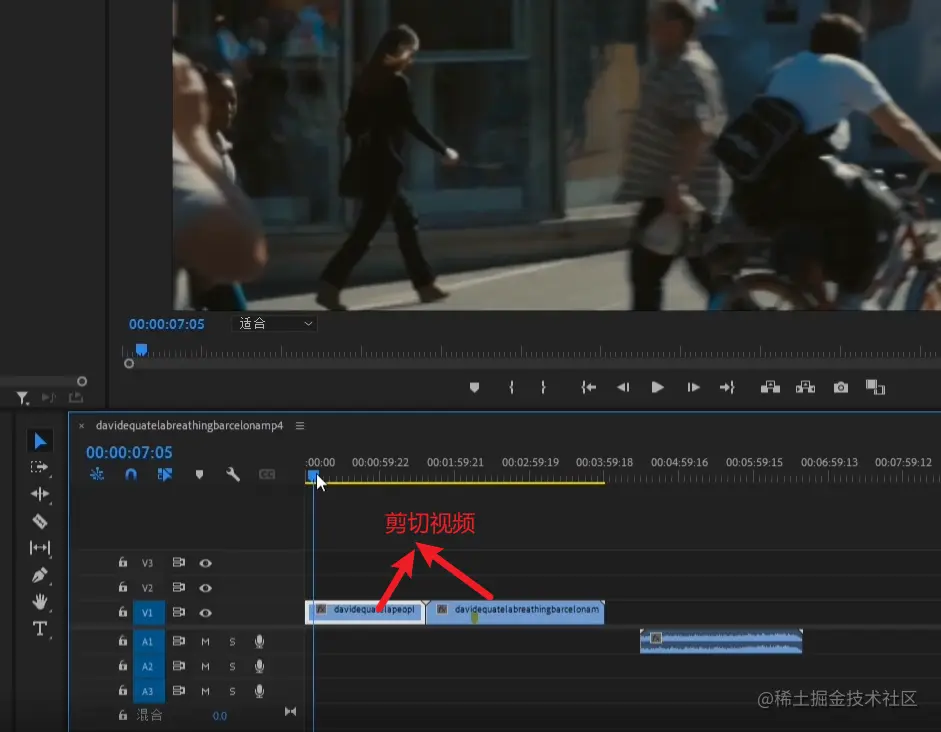Enable voice-over record on A1
Screen dimensions: 941x732
259,641
